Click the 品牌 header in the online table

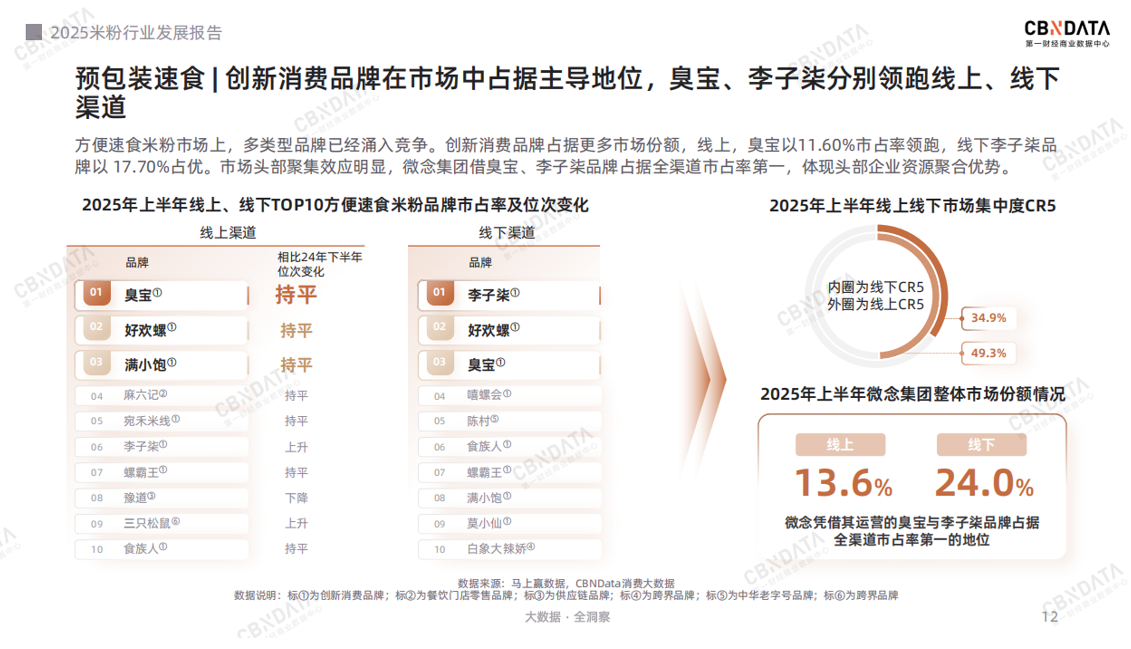pyautogui.click(x=137, y=262)
